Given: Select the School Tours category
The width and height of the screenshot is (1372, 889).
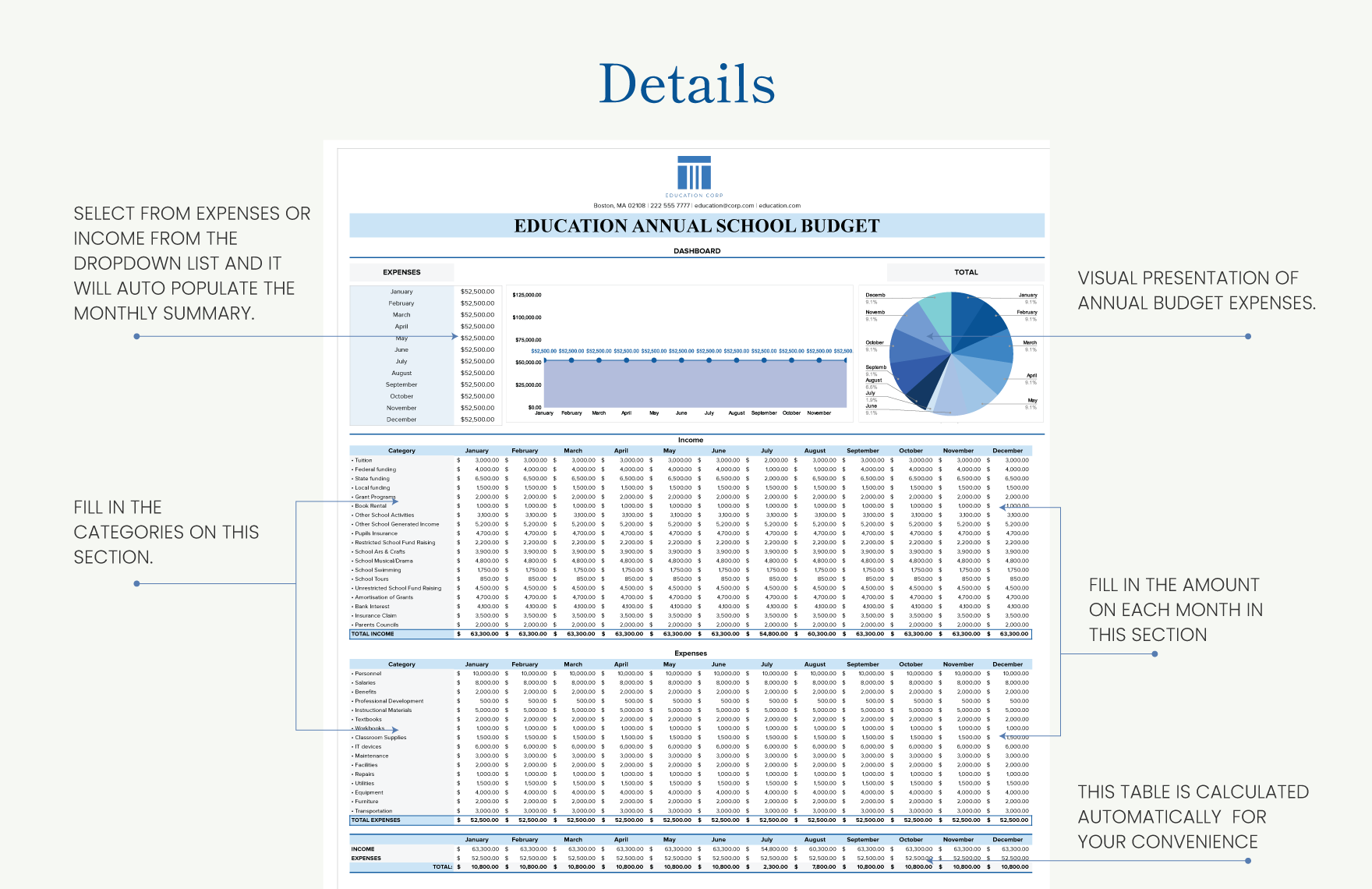Looking at the screenshot, I should (370, 579).
